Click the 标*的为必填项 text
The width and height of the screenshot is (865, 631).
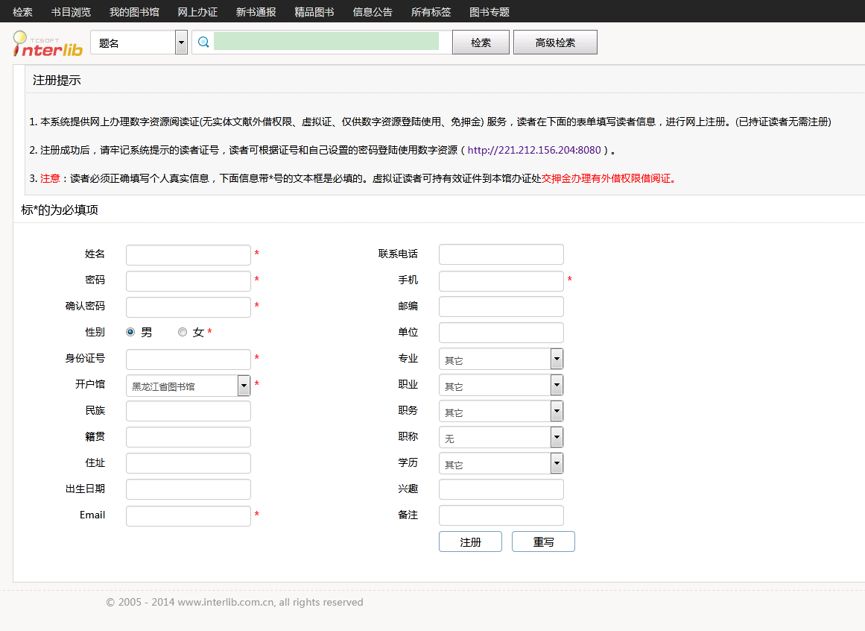pos(59,210)
